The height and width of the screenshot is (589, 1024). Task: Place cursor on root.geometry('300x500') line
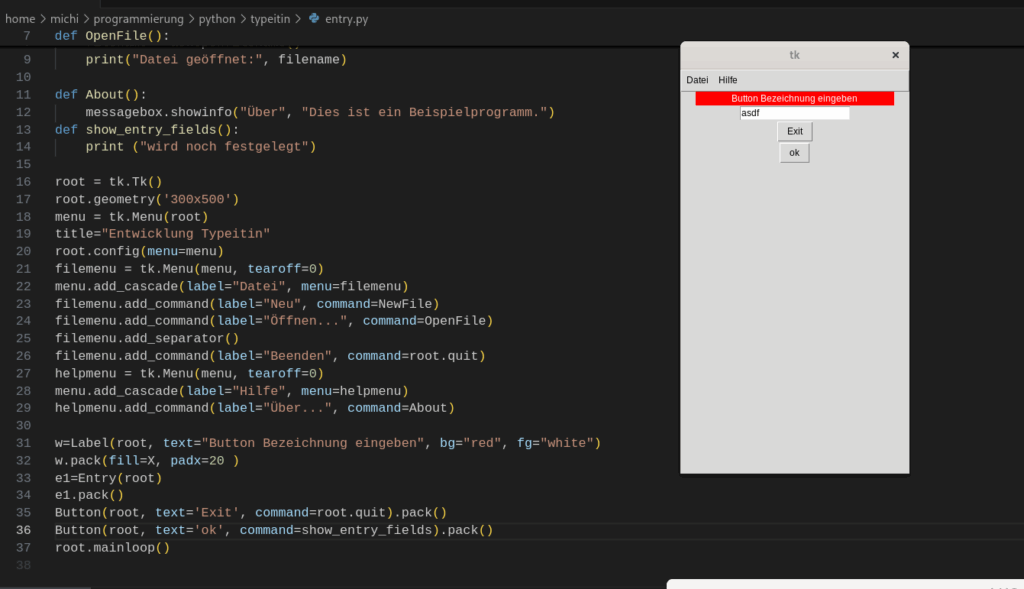pos(147,199)
